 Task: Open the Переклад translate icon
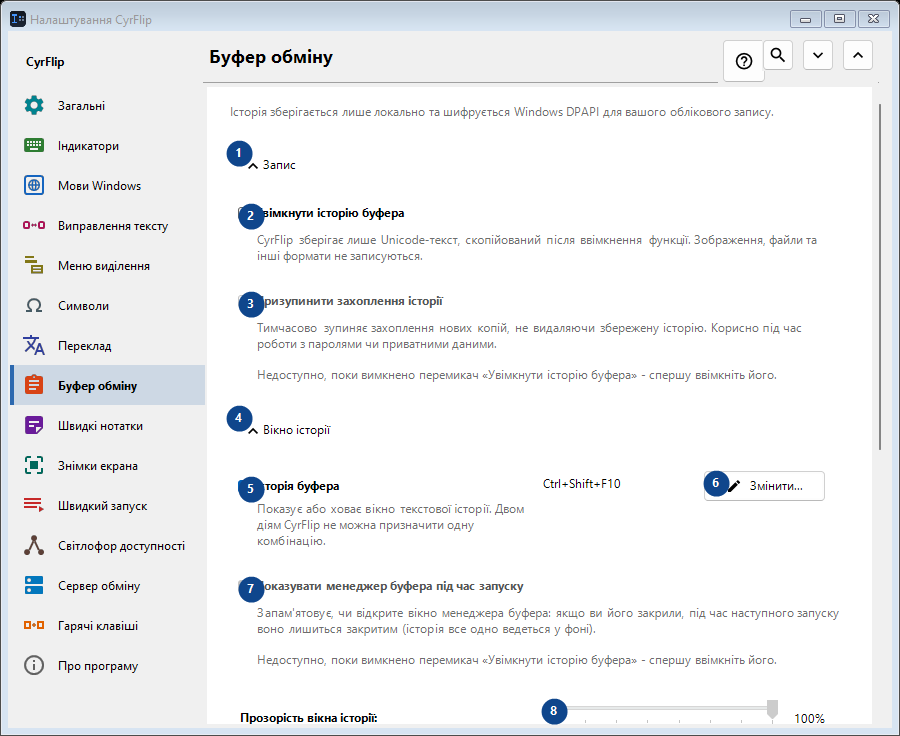pyautogui.click(x=34, y=346)
